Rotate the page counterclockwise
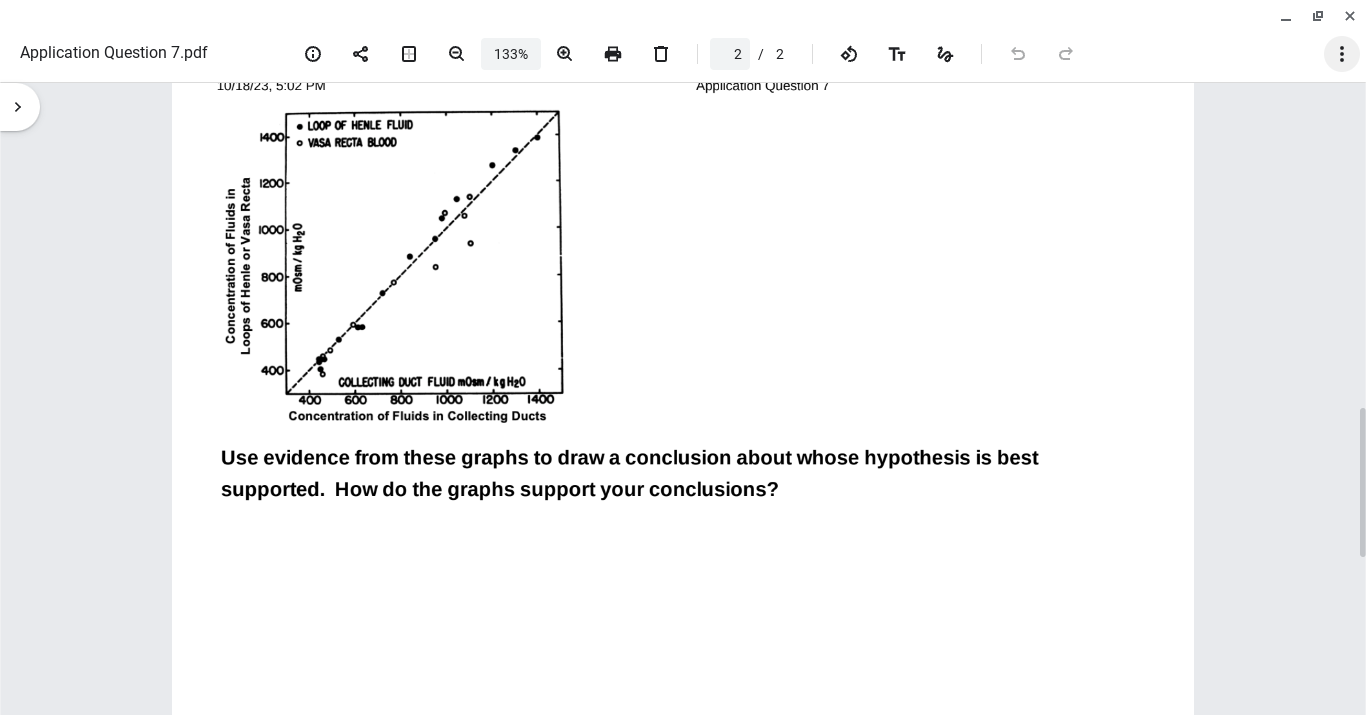Image resolution: width=1366 pixels, height=720 pixels. pyautogui.click(x=849, y=54)
